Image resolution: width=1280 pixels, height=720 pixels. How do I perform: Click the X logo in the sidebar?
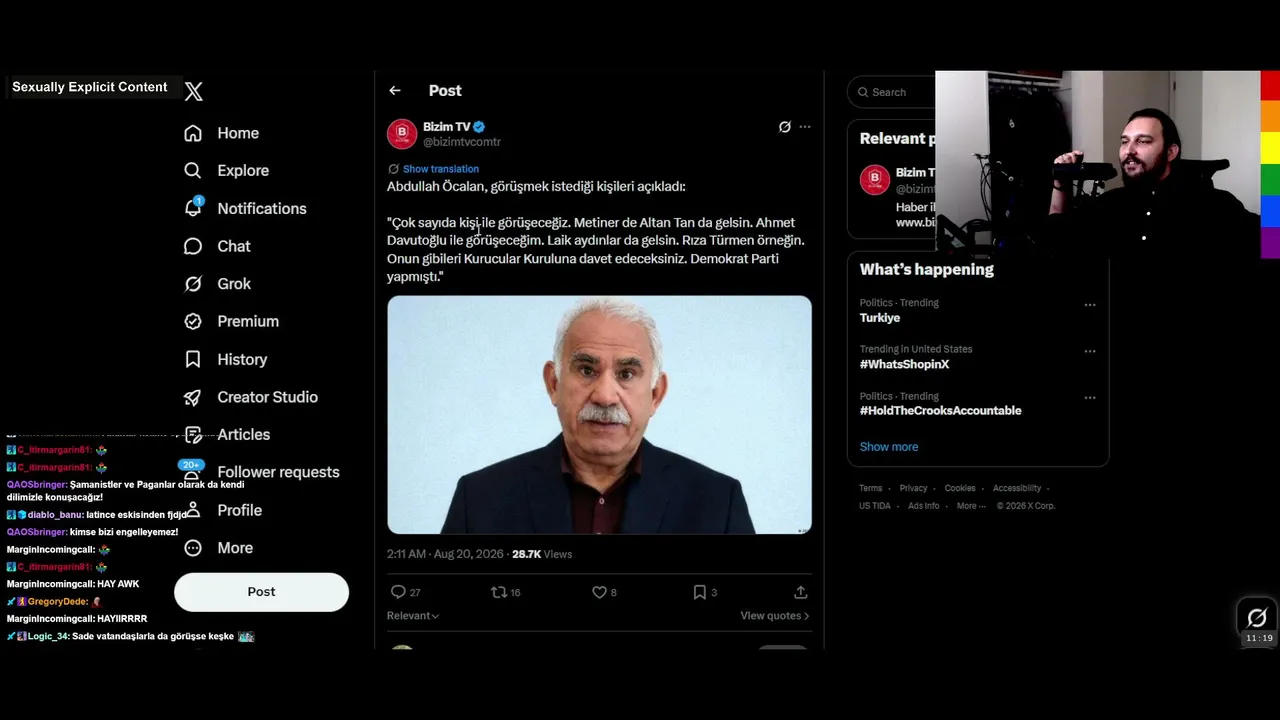tap(194, 91)
